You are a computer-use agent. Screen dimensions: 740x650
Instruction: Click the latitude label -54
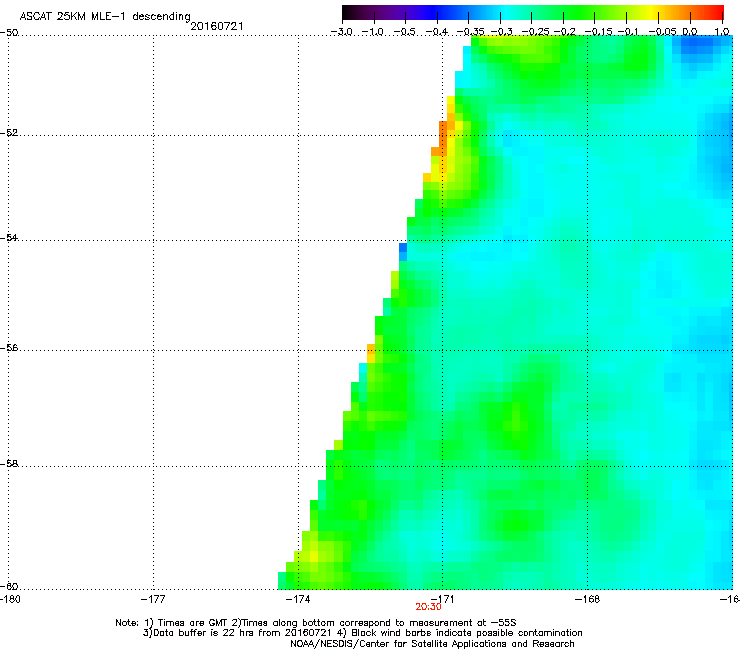click(9, 238)
